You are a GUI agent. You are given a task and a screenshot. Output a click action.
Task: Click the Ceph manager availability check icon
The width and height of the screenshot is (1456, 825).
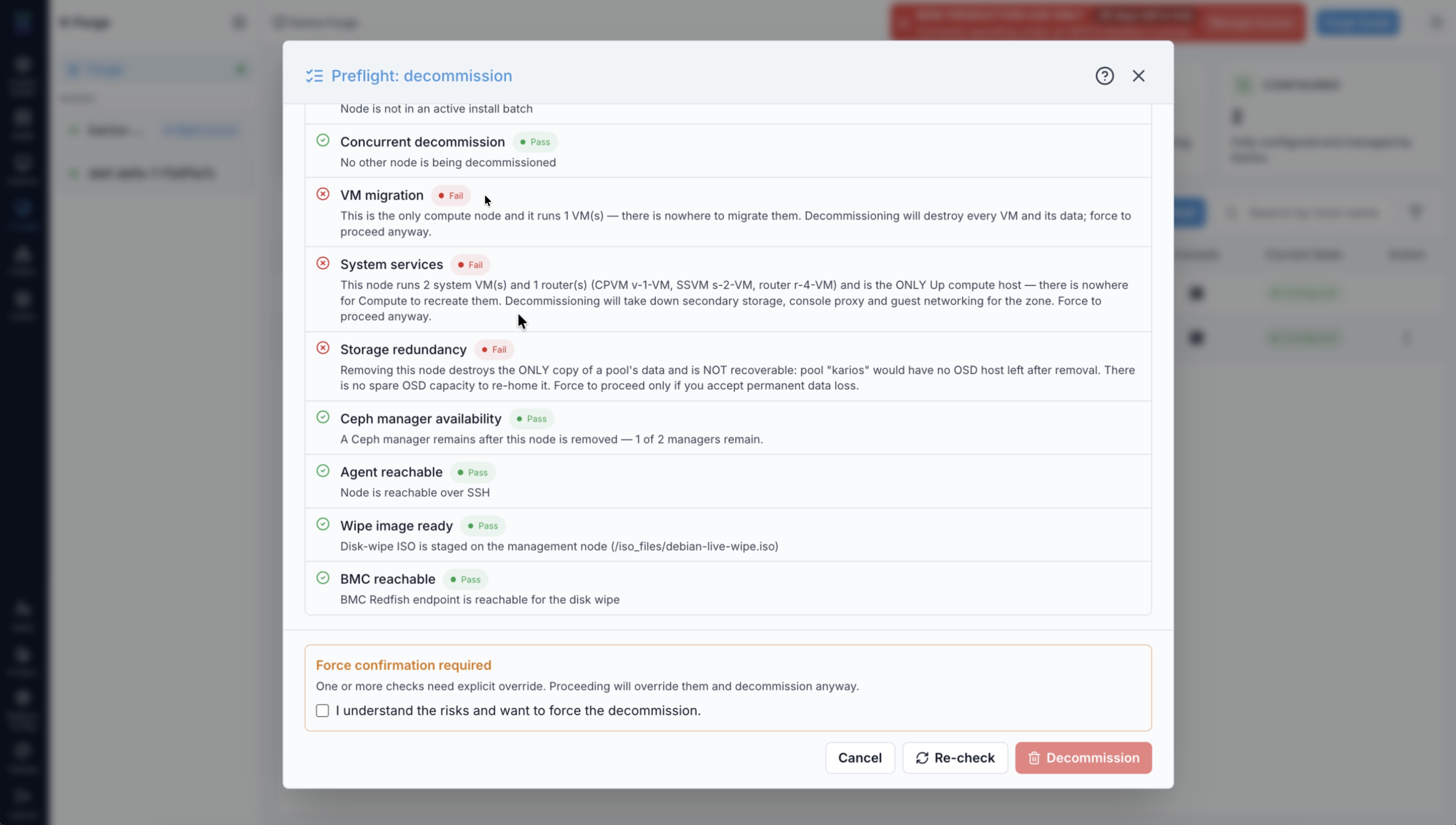[323, 417]
